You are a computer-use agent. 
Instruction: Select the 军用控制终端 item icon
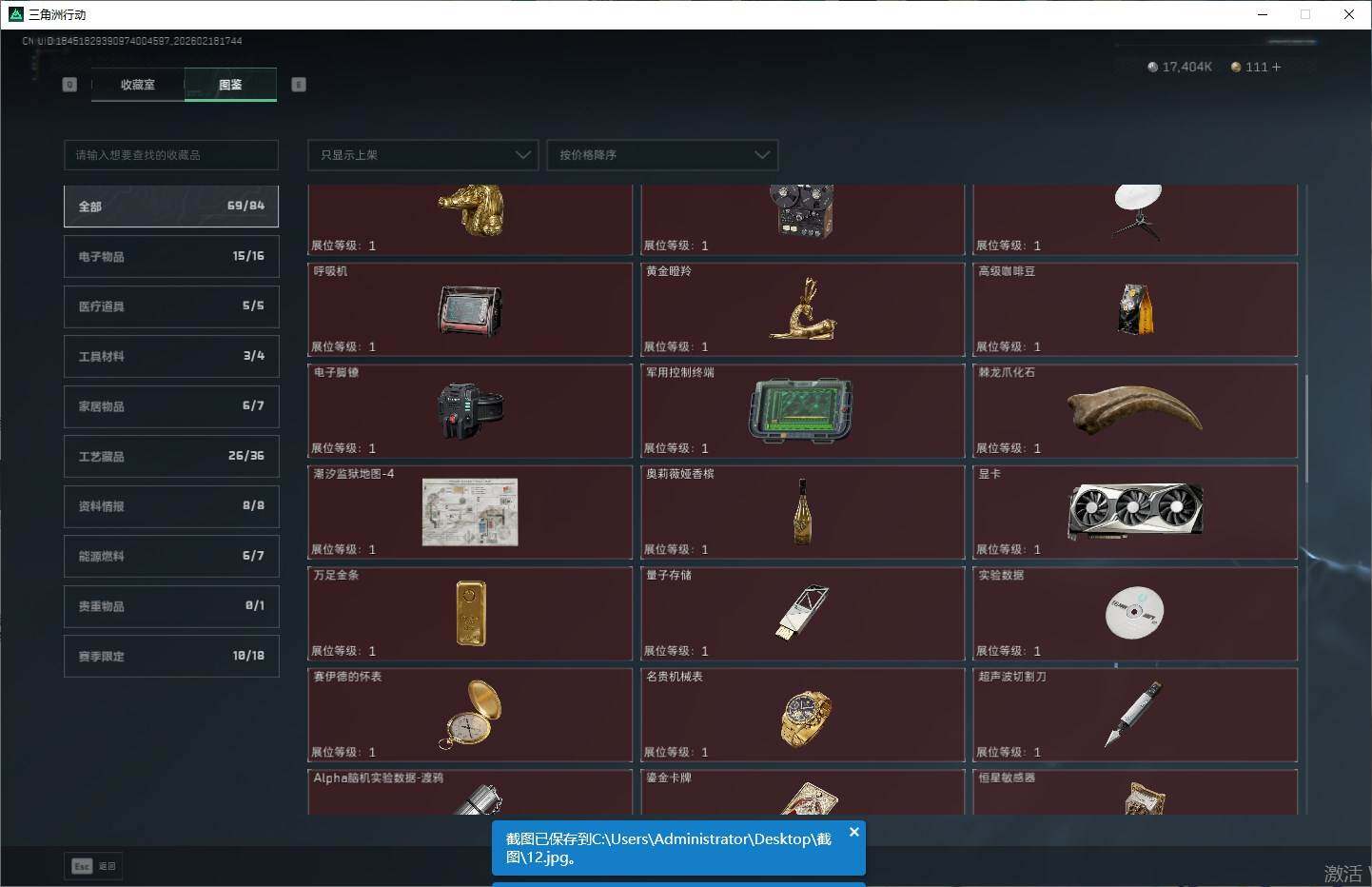801,410
